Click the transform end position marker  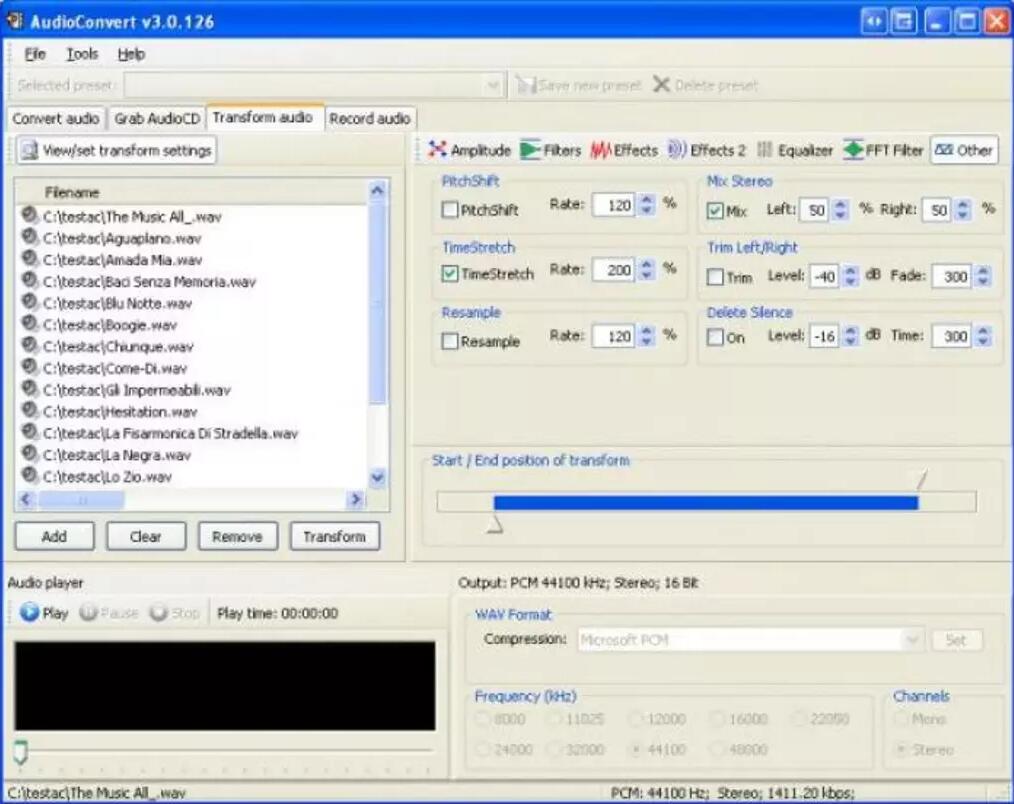pyautogui.click(x=921, y=480)
